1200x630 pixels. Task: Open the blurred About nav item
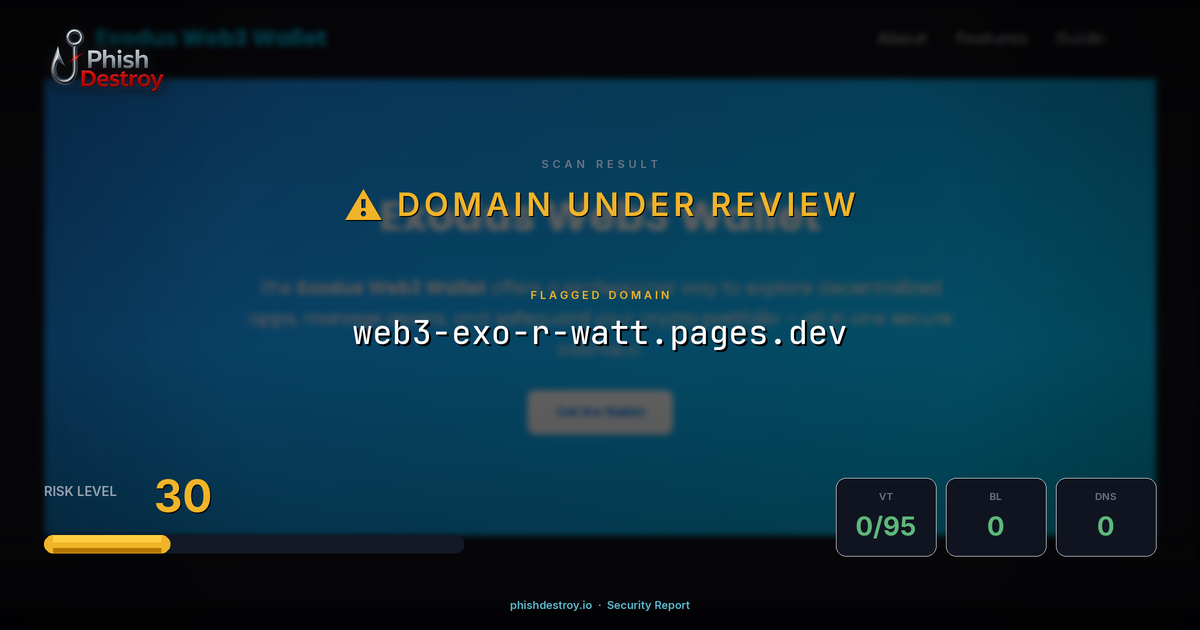[902, 39]
